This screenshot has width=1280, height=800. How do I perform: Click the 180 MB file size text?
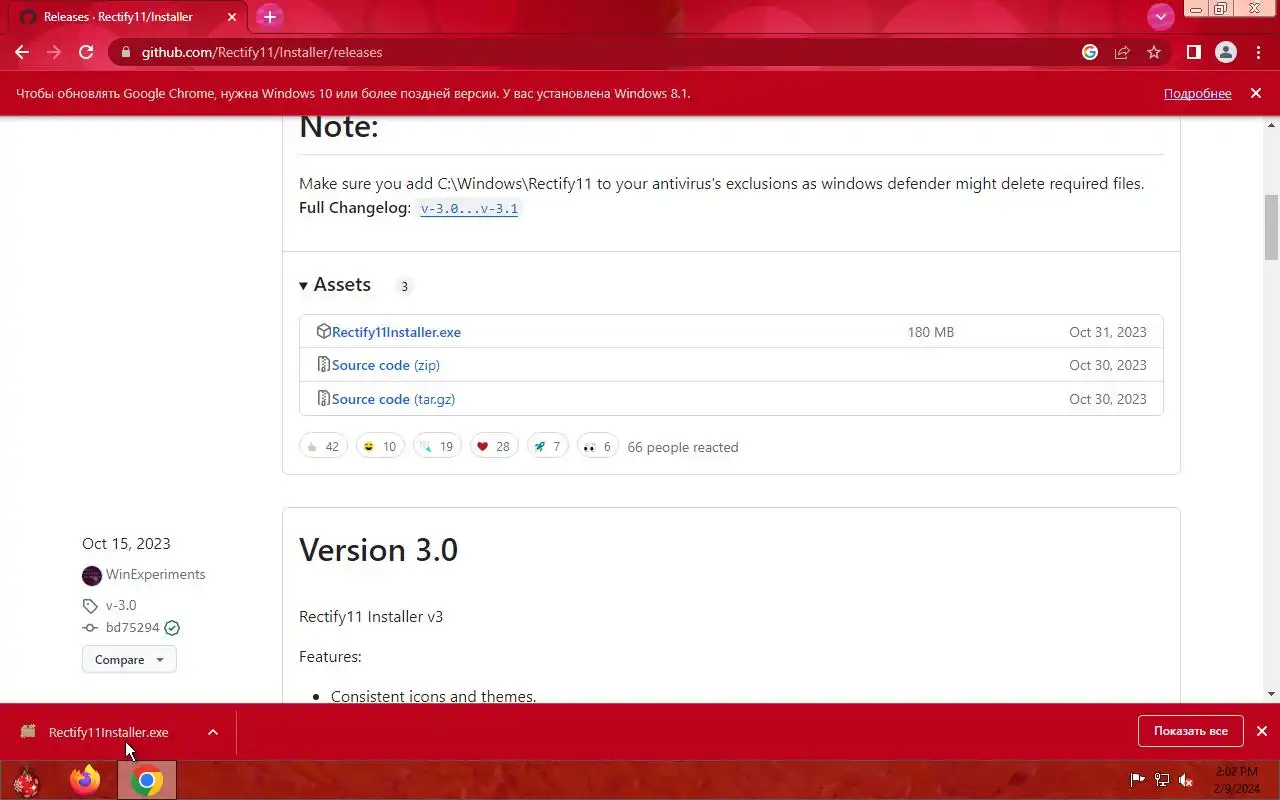(931, 332)
